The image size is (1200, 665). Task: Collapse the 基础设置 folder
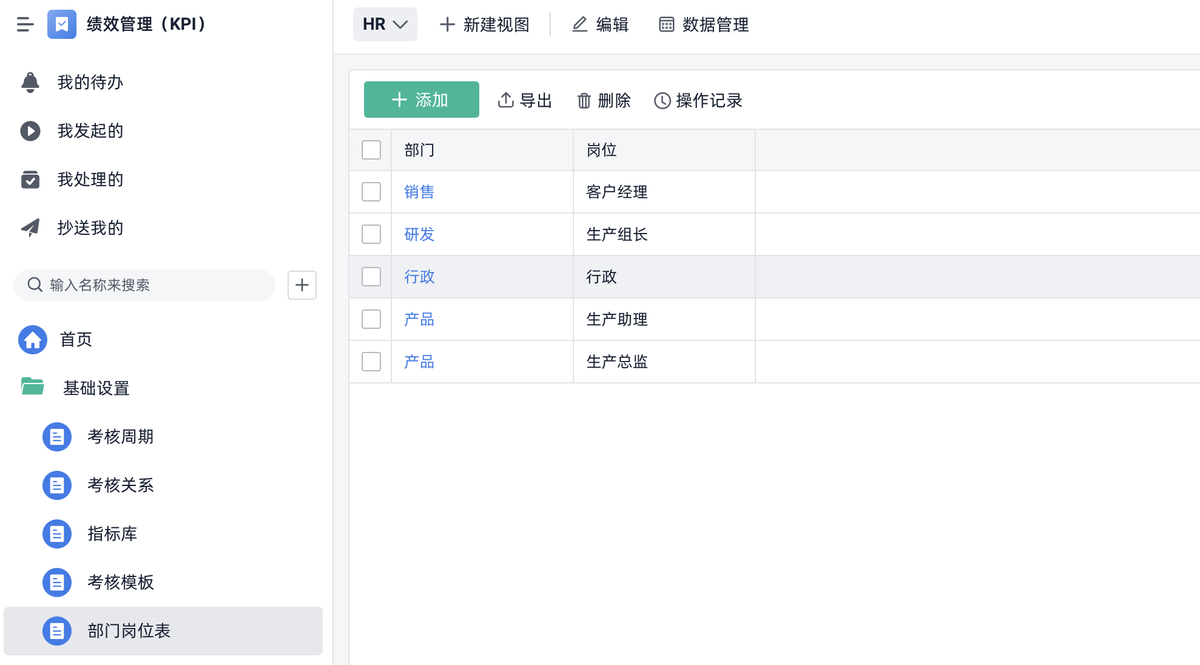[33, 388]
